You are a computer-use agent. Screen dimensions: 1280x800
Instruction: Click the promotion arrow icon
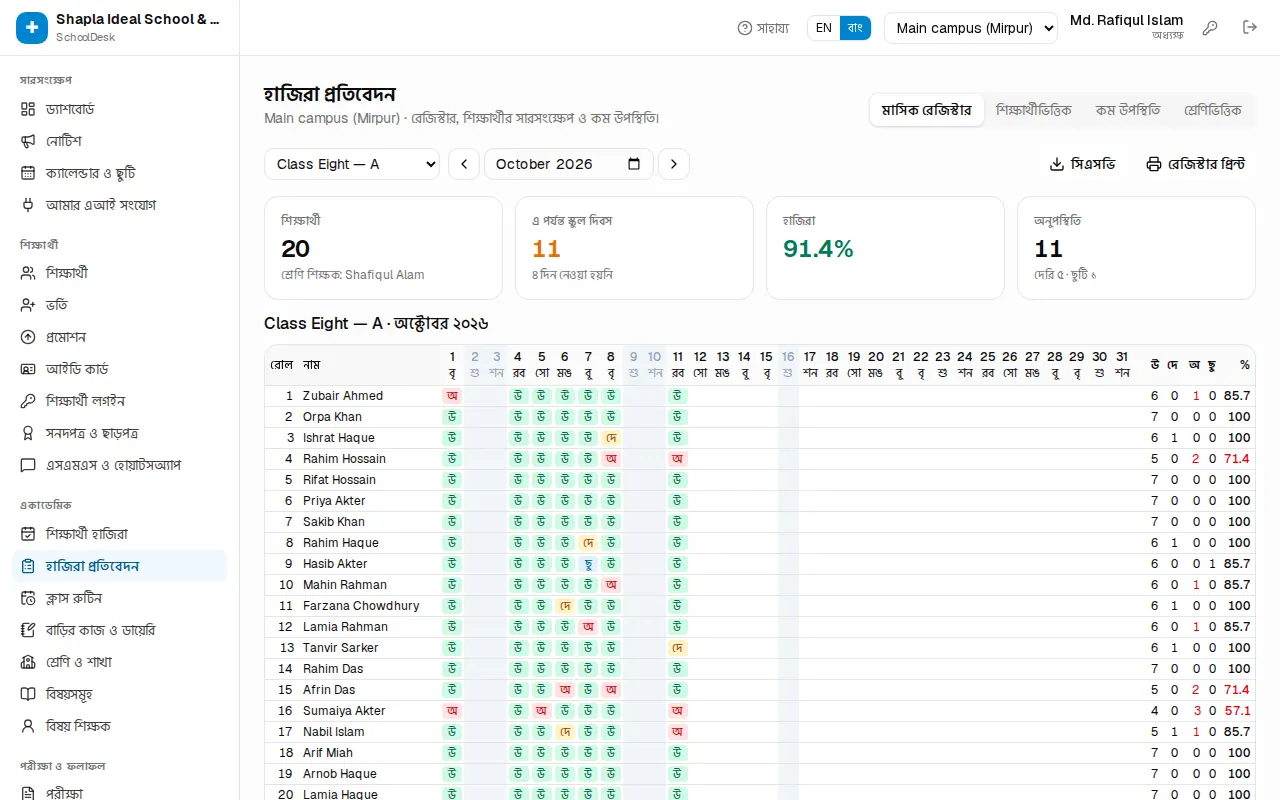[28, 337]
